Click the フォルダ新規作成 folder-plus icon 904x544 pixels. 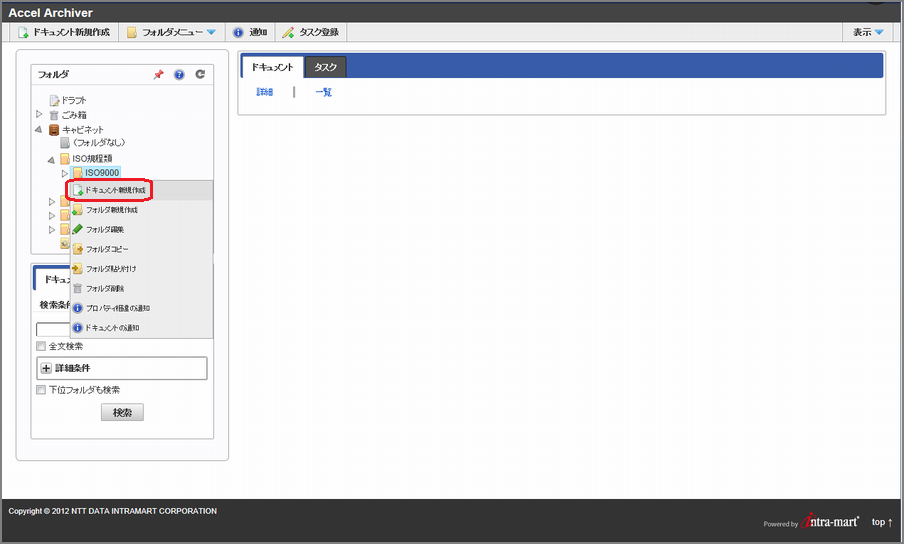[x=77, y=210]
